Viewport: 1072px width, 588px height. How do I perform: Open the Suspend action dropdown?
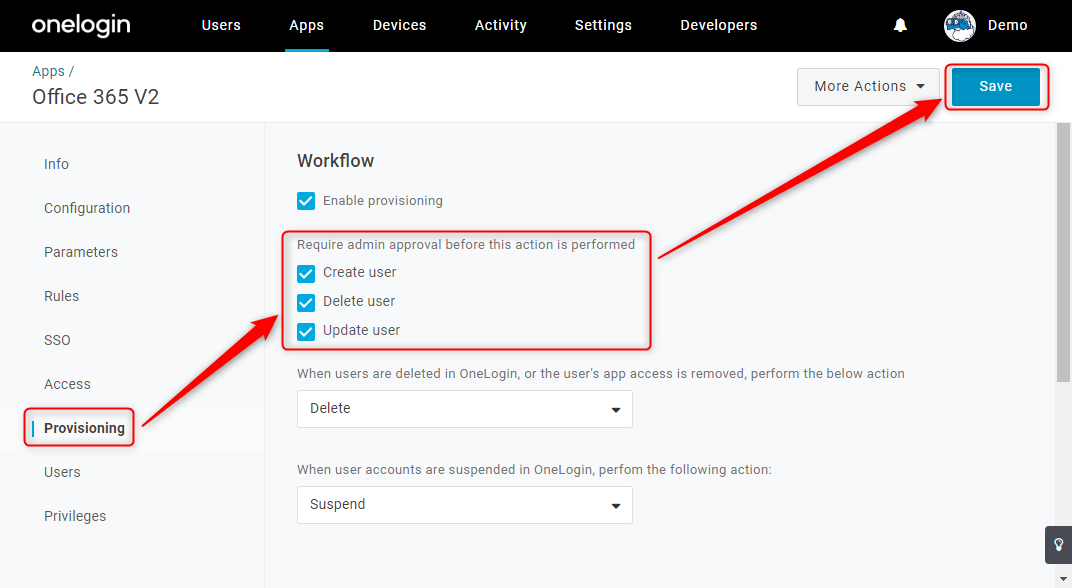(x=465, y=505)
